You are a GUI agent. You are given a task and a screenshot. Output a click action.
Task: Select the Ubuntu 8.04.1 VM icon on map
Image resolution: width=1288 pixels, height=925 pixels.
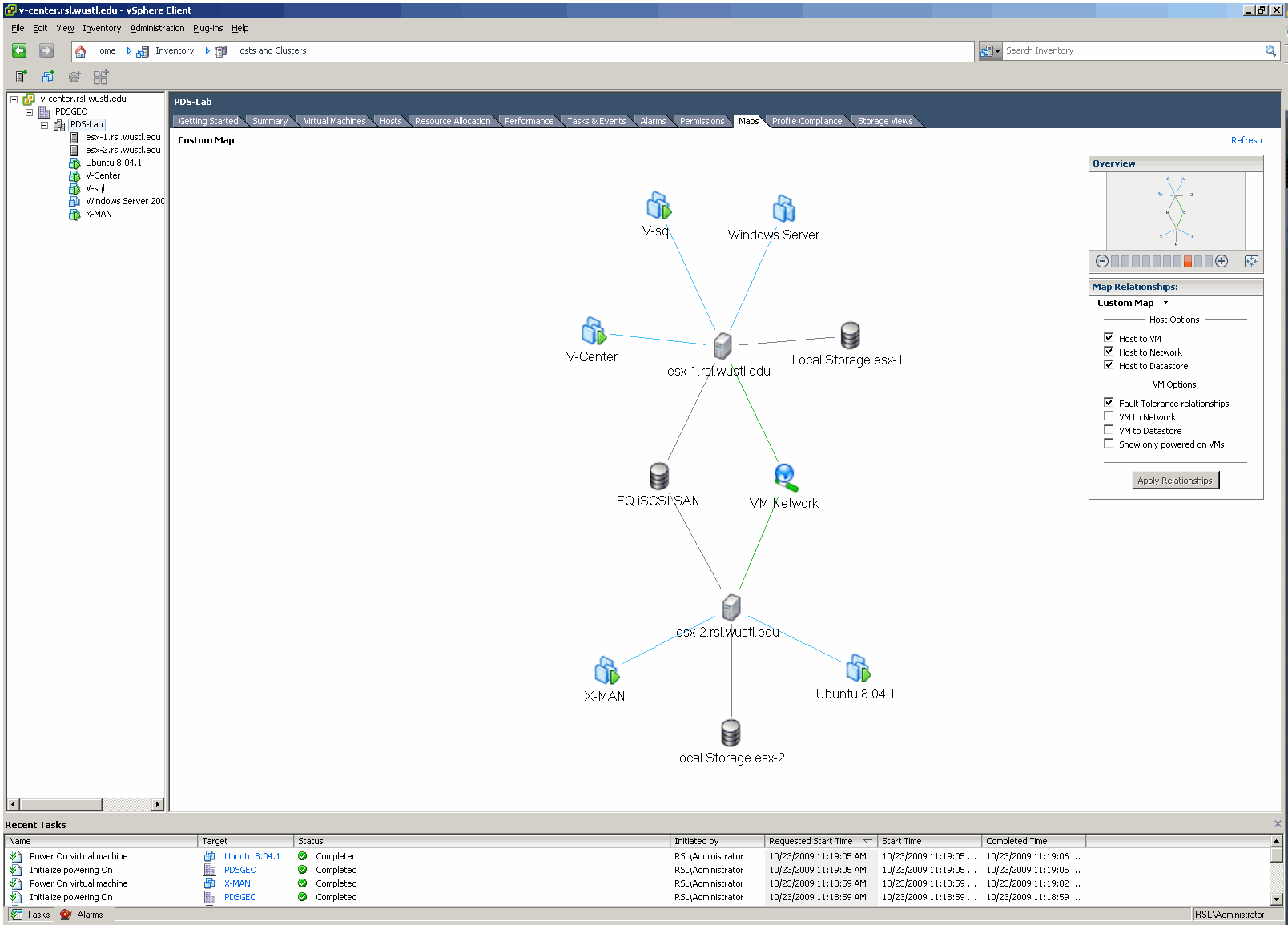[856, 670]
